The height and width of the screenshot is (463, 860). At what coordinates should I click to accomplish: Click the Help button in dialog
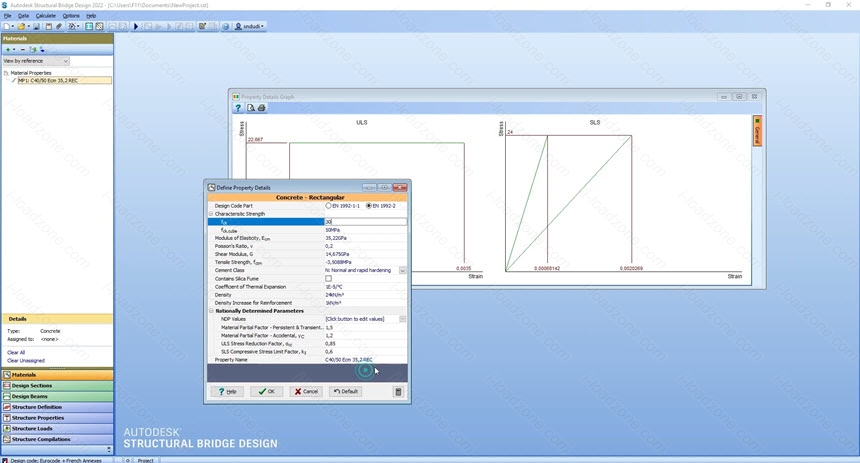227,392
